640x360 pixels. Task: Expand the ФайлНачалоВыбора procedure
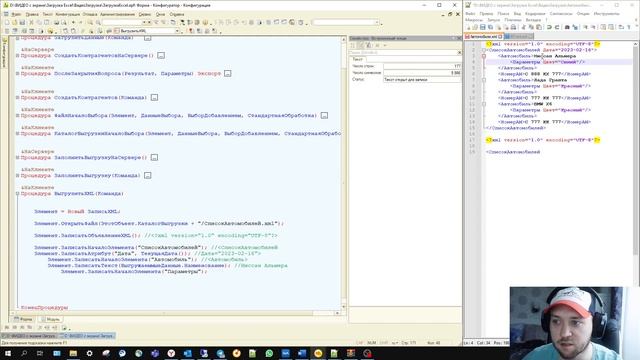18,116
